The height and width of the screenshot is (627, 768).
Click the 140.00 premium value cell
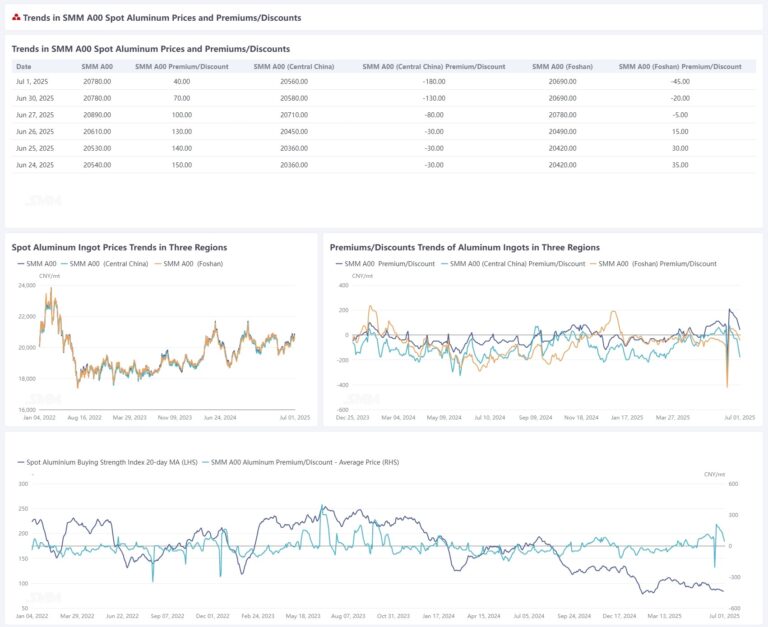point(182,148)
